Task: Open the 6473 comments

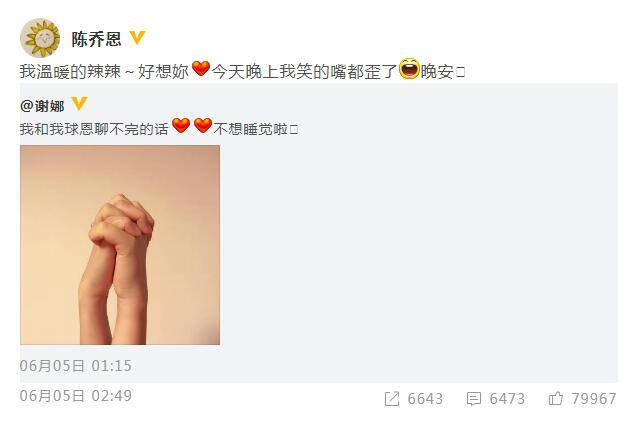Action: [x=507, y=399]
